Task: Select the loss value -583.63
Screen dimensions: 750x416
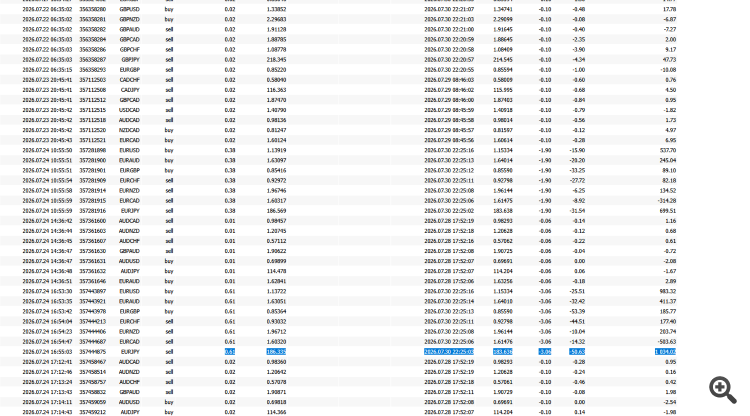Action: pos(667,341)
